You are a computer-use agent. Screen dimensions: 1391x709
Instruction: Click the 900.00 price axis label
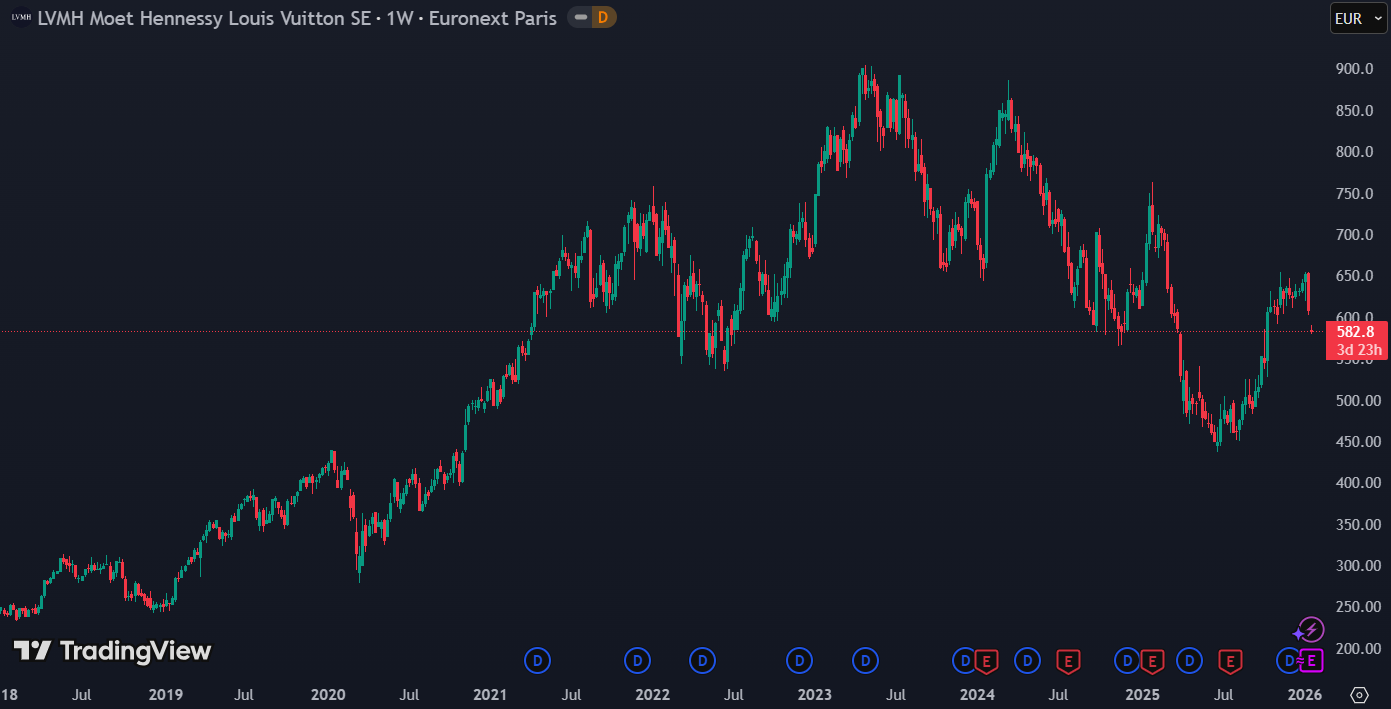1354,69
